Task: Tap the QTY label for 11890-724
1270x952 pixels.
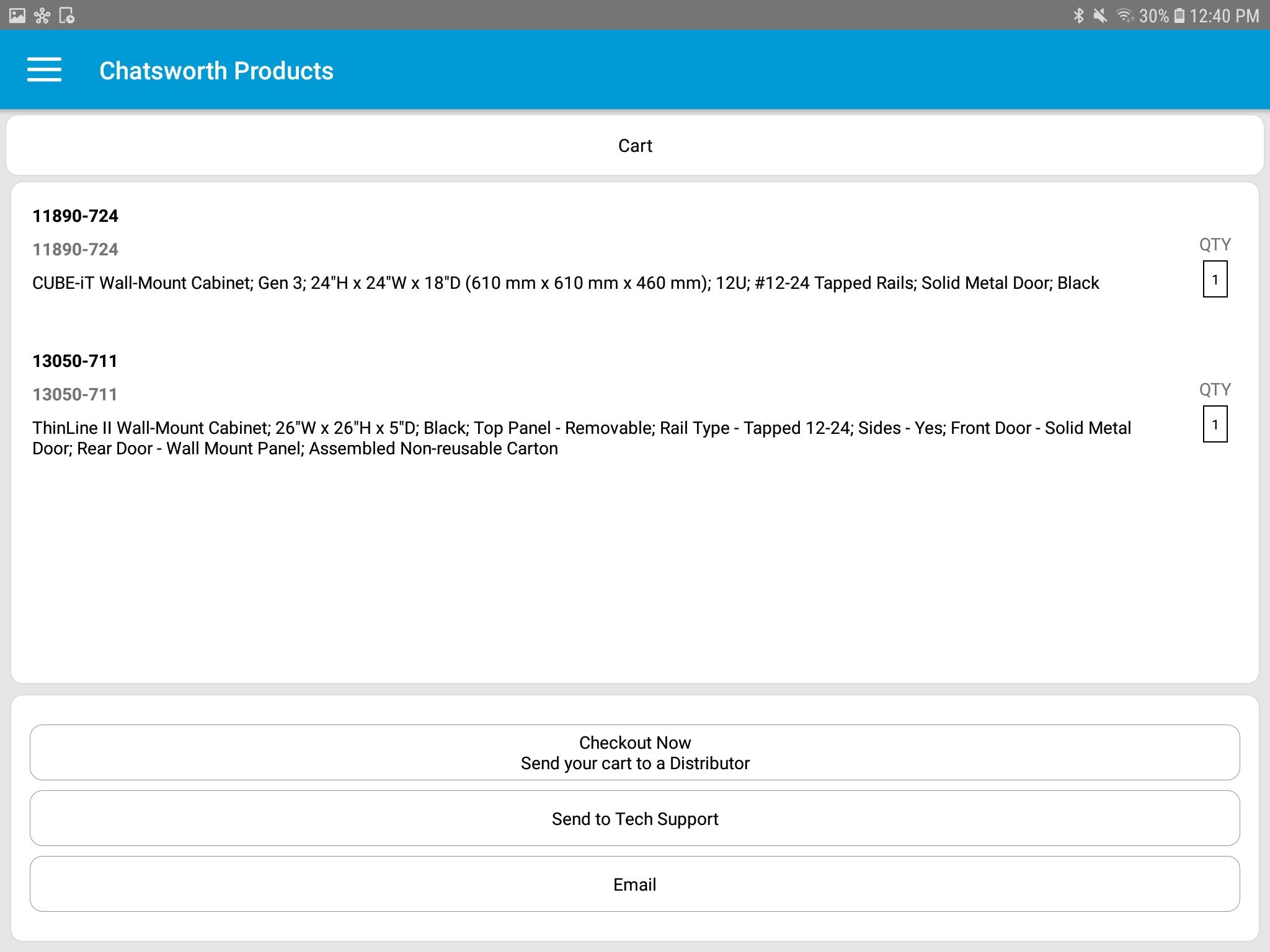Action: coord(1215,244)
